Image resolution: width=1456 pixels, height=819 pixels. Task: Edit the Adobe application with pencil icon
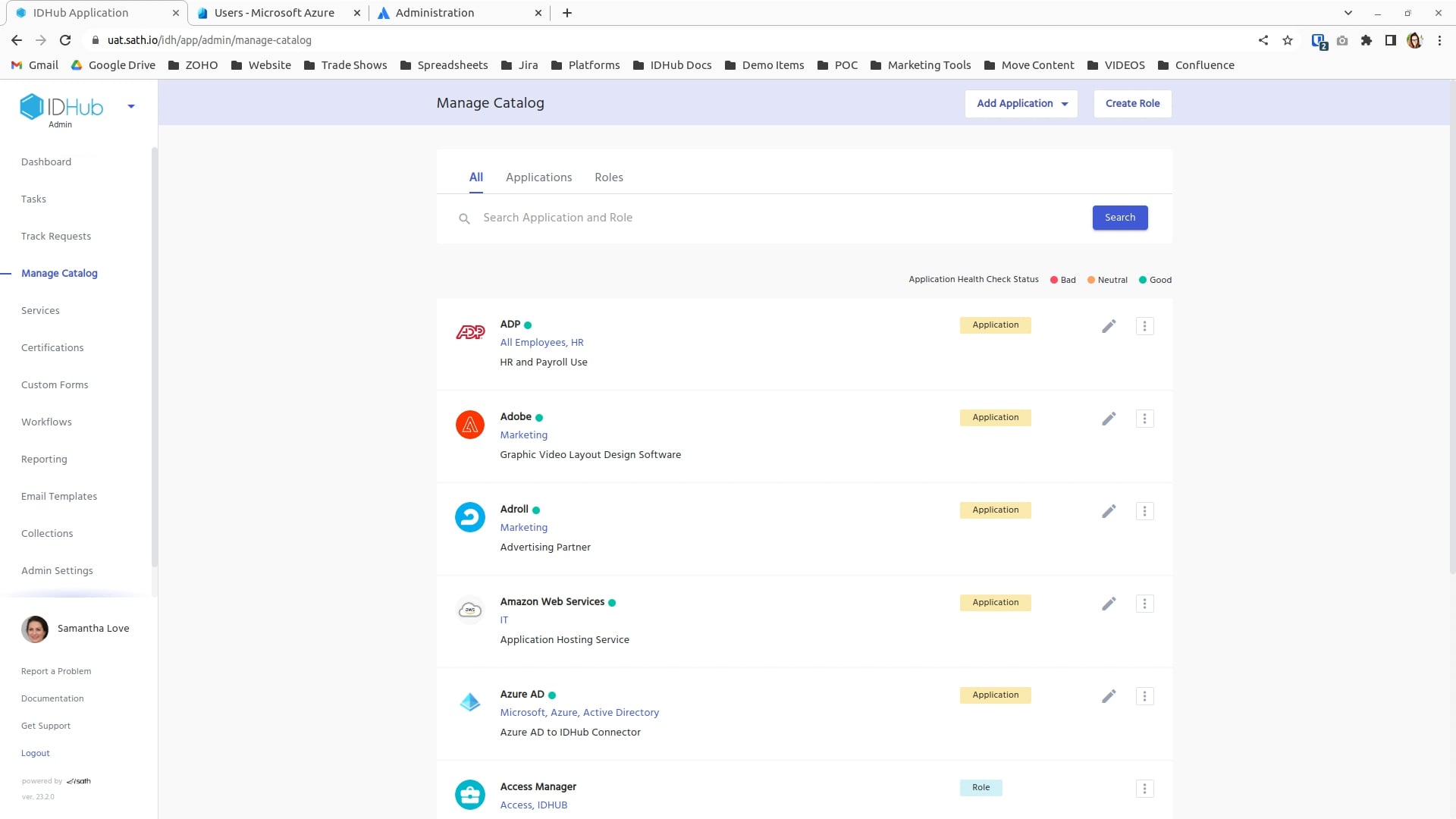tap(1109, 419)
